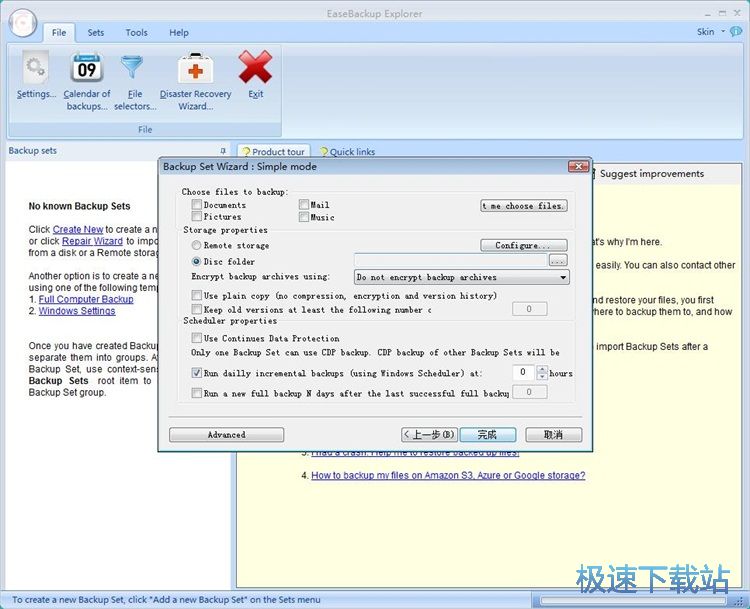This screenshot has height=609, width=750.
Task: Close the Backup Set Wizard dialog
Action: tap(578, 166)
